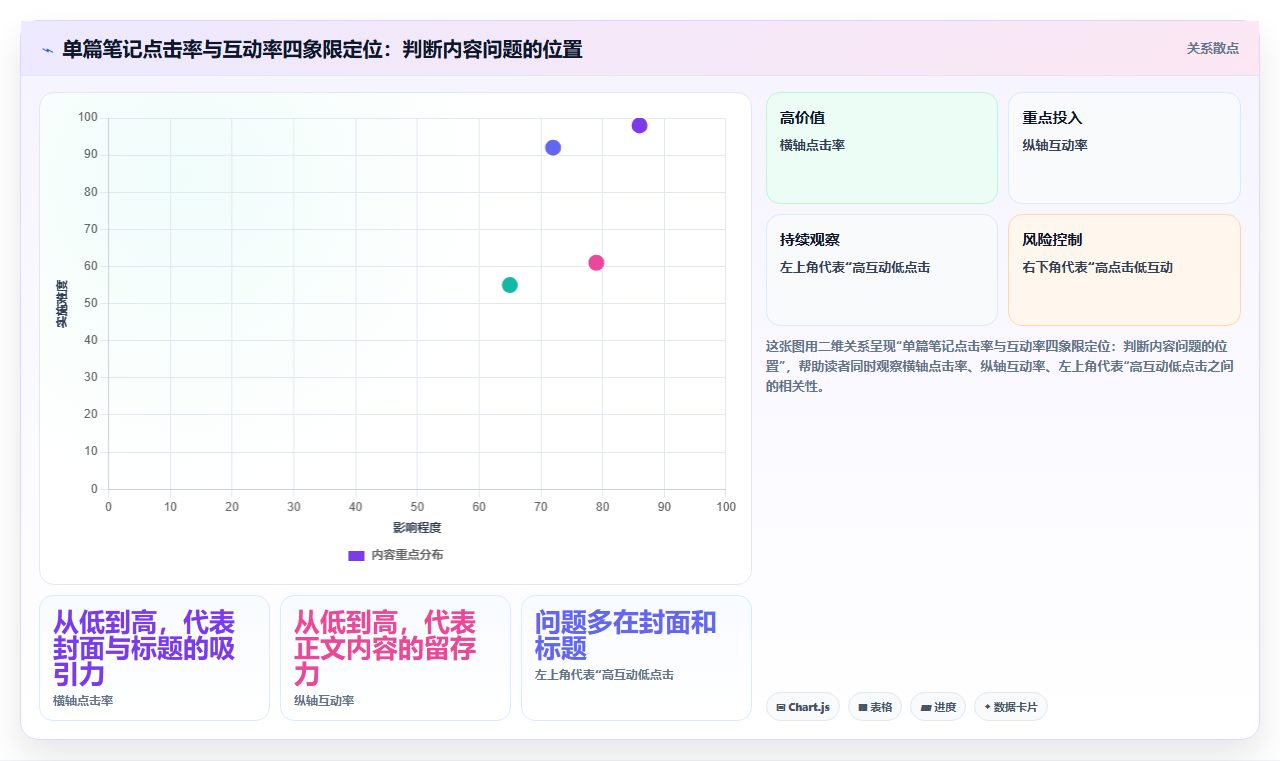Open the 重点投入 quadrant card
The height and width of the screenshot is (761, 1280).
(1124, 148)
